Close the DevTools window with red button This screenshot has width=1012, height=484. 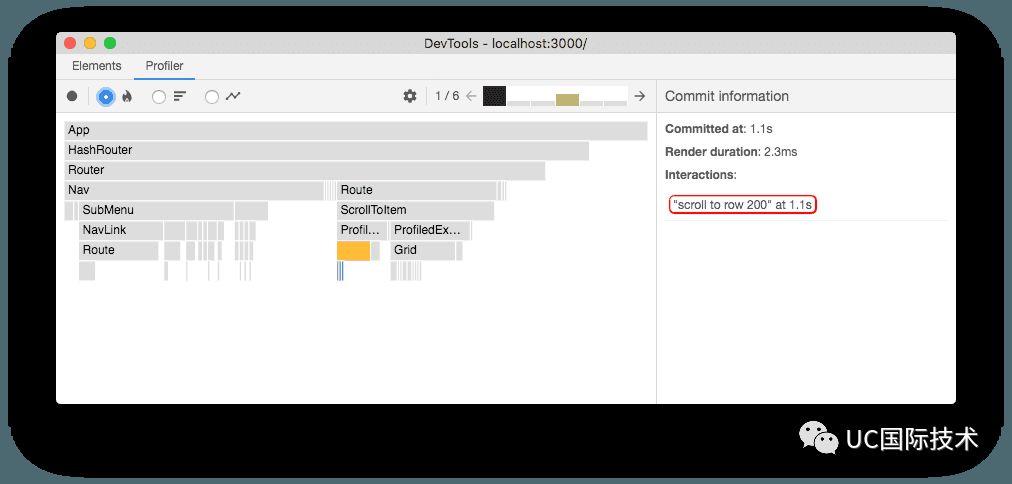pos(70,43)
